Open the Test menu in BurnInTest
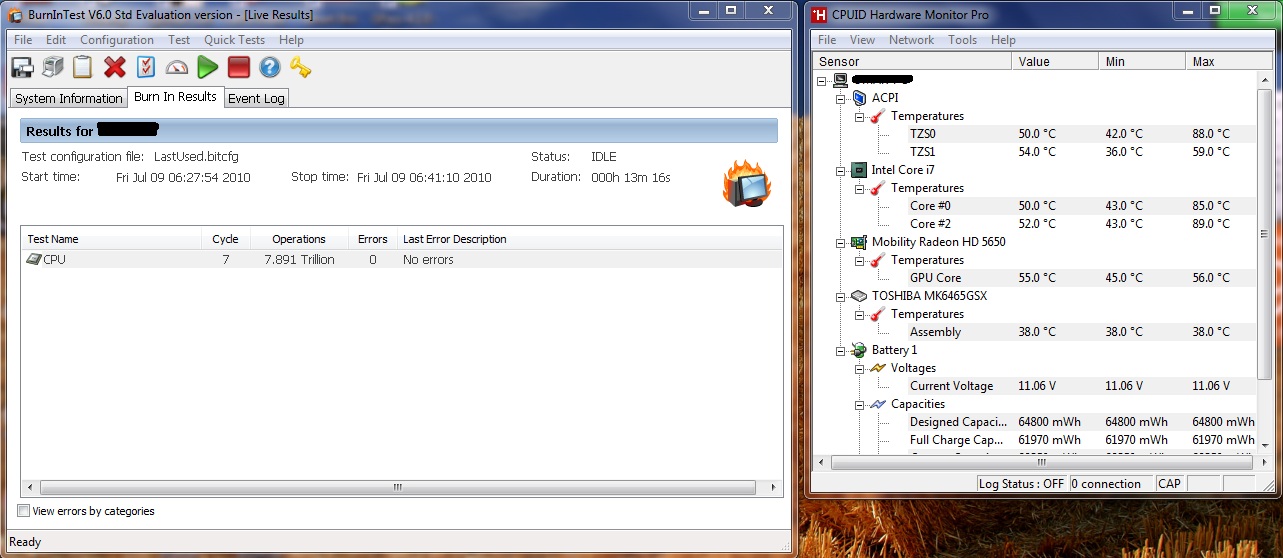This screenshot has height=558, width=1283. [x=179, y=40]
